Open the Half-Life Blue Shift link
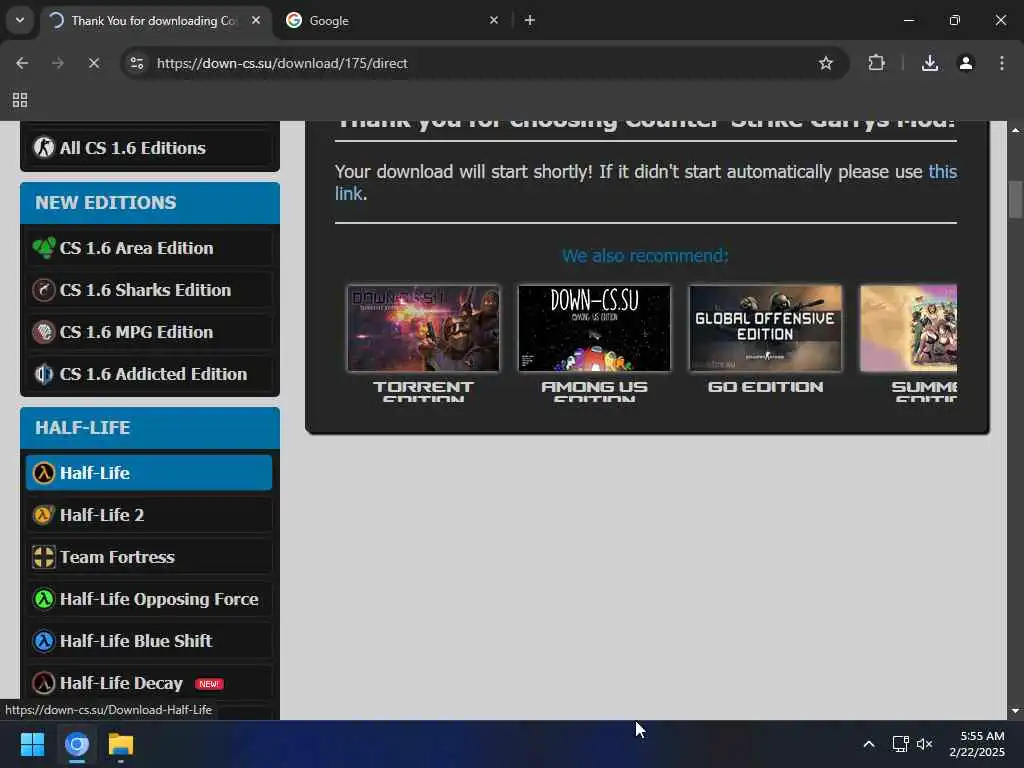This screenshot has width=1024, height=768. 149,641
